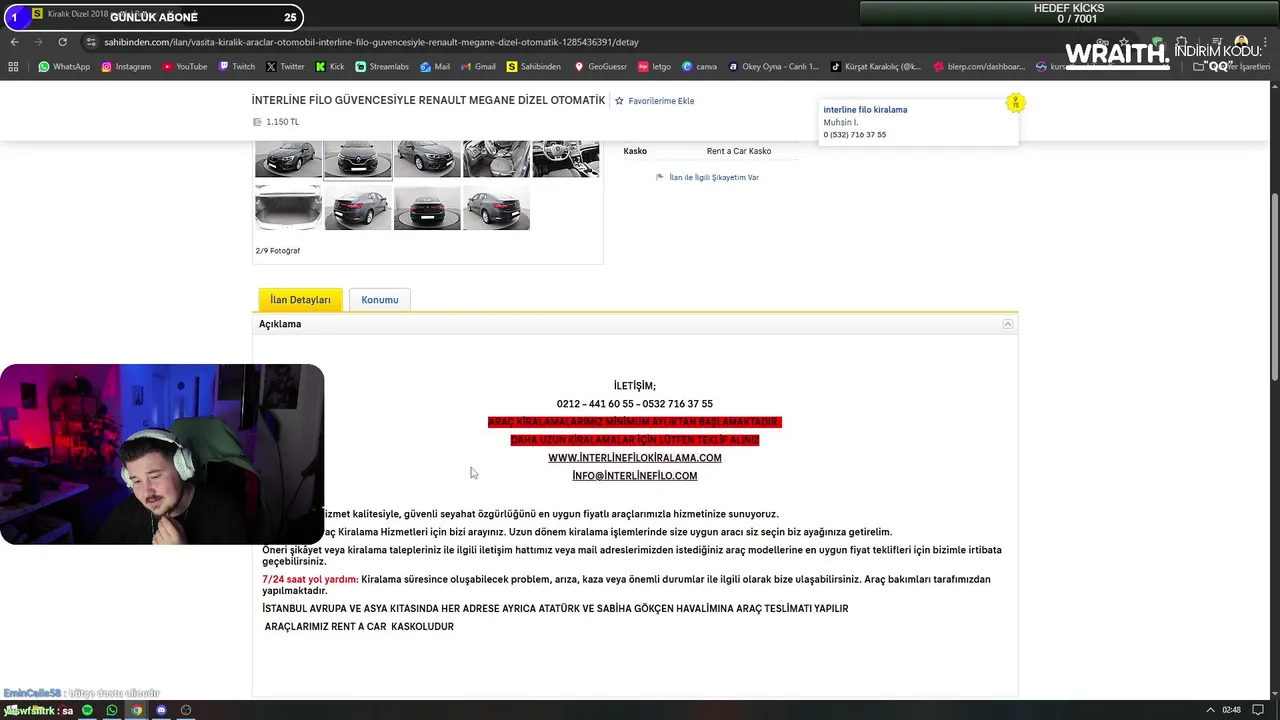Screen dimensions: 1280x720
Task: Open the Gmail bookmark
Action: 478,67
